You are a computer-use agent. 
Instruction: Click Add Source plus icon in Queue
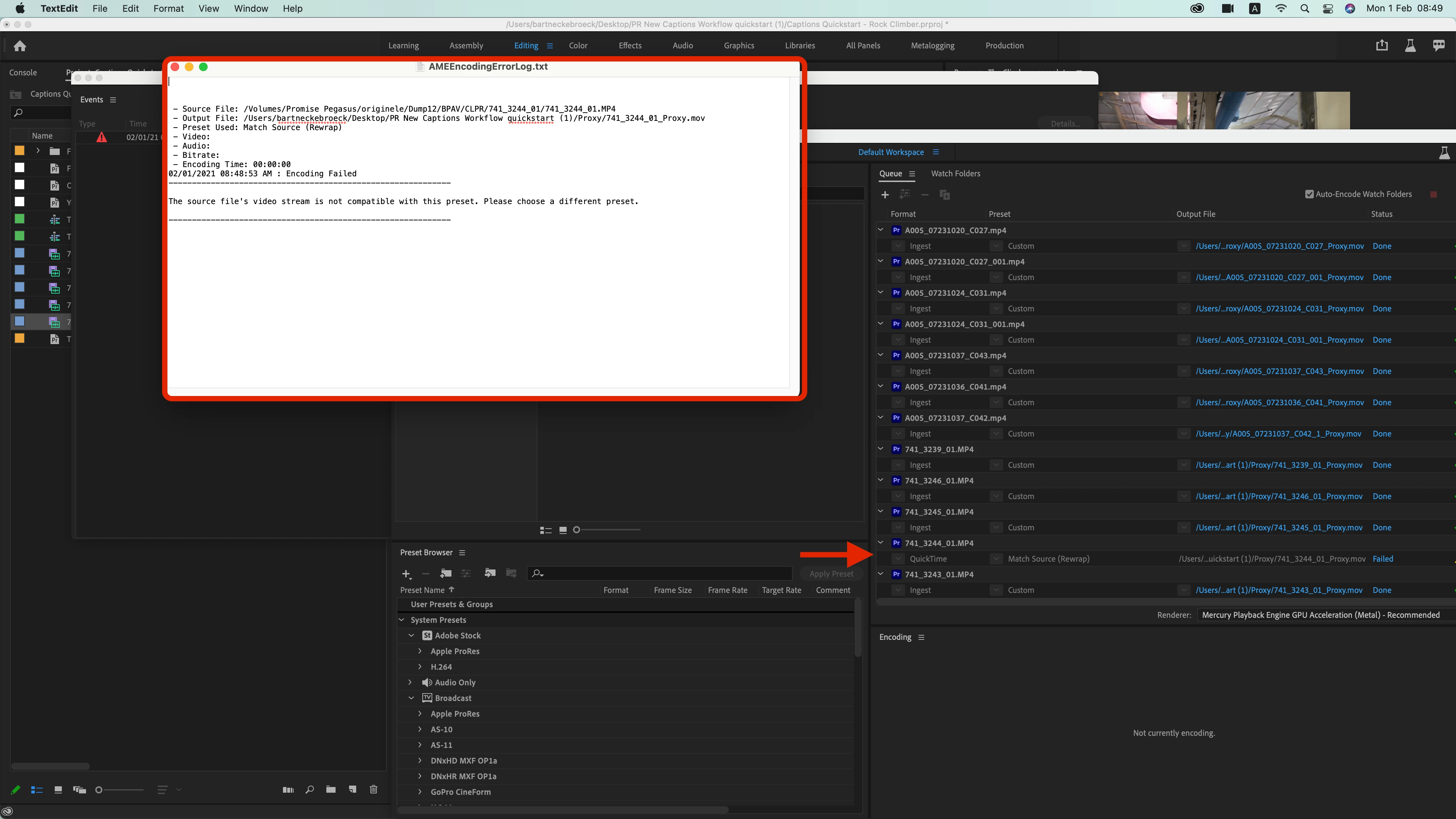(x=884, y=194)
